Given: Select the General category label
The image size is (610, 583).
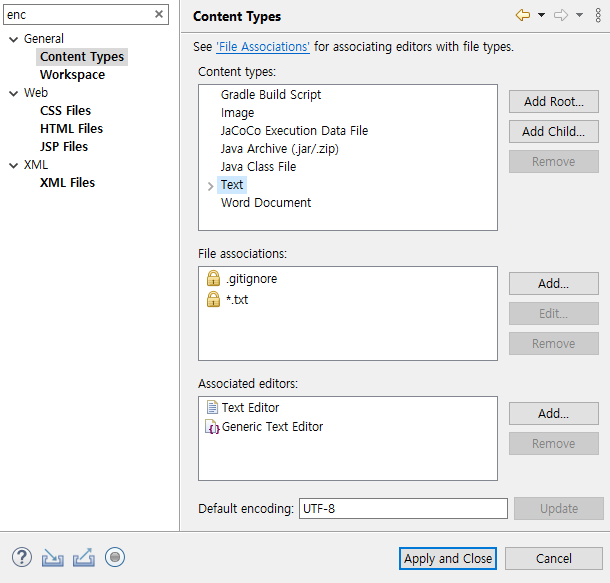Looking at the screenshot, I should coord(44,39).
